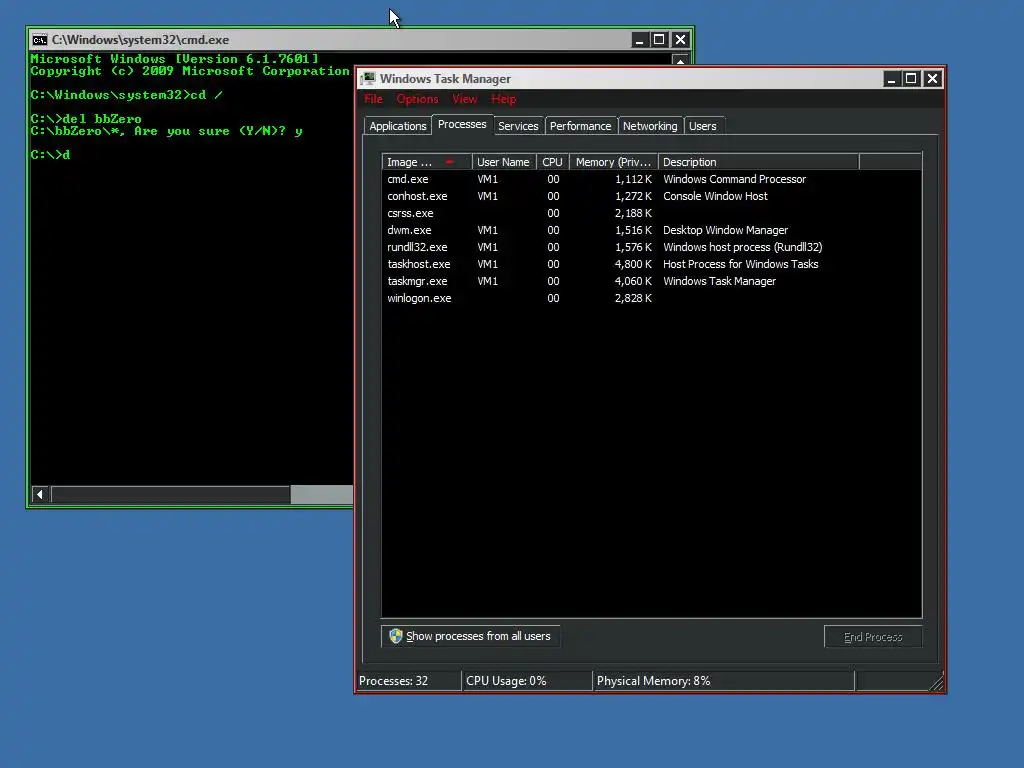
Task: Click the 4,800 K memory value
Action: pos(633,264)
